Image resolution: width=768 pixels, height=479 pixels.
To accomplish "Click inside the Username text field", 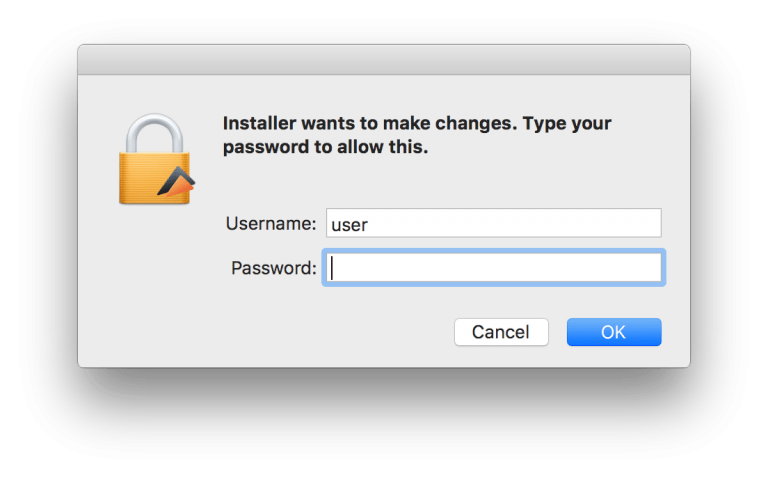I will (494, 223).
